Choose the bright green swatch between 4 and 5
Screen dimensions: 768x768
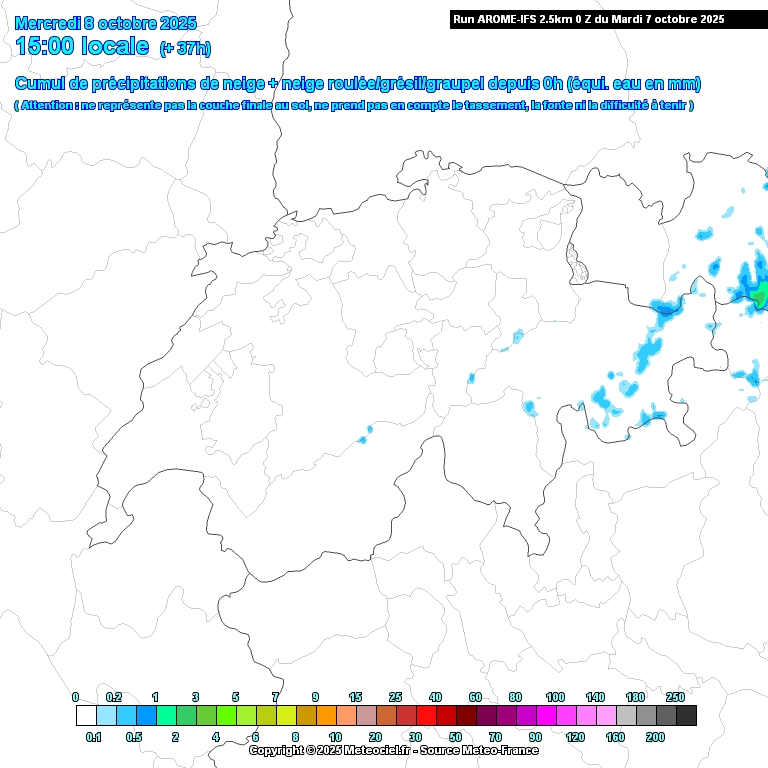pyautogui.click(x=226, y=715)
